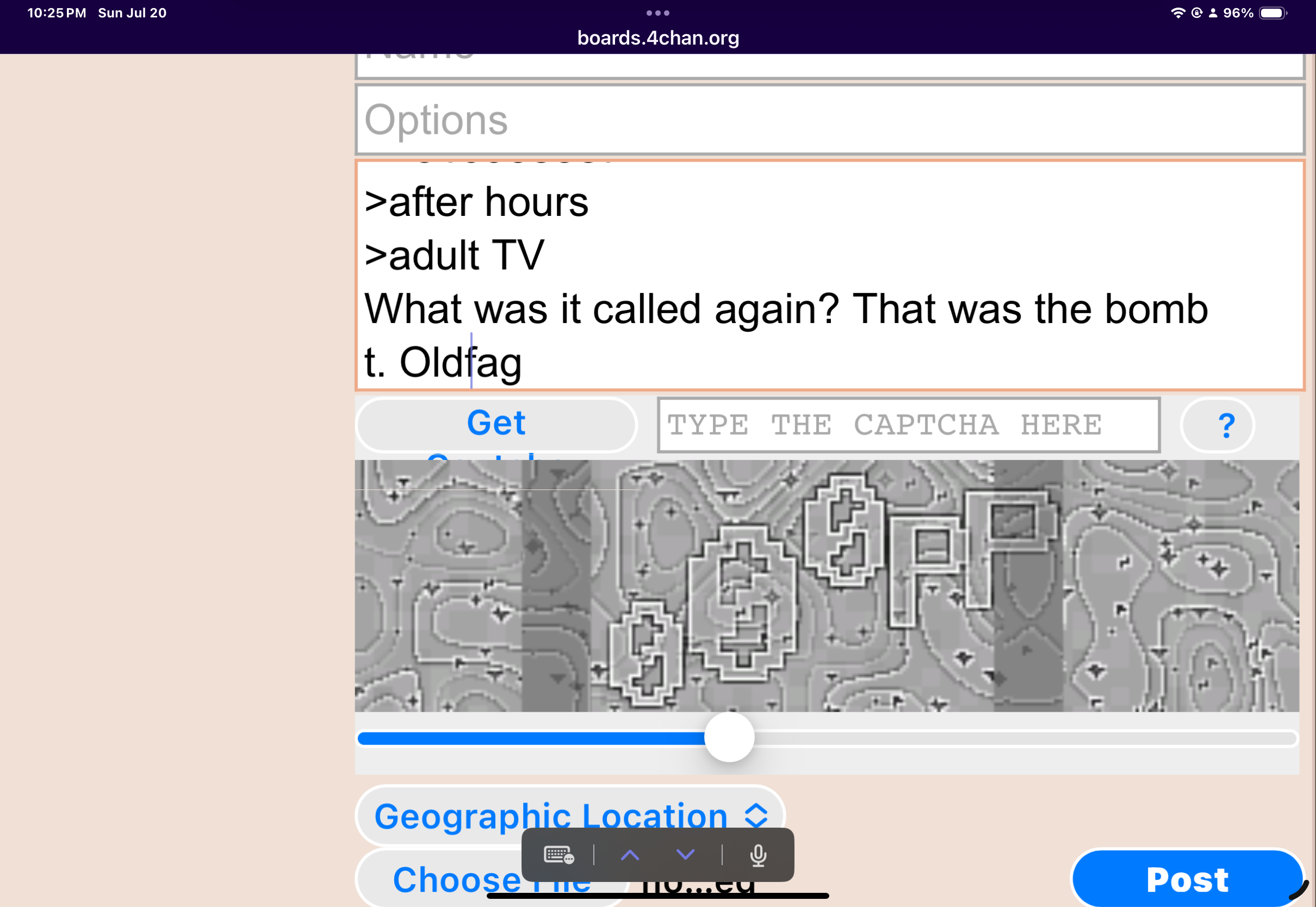Tap the three-dot multitasking indicator

pyautogui.click(x=657, y=13)
